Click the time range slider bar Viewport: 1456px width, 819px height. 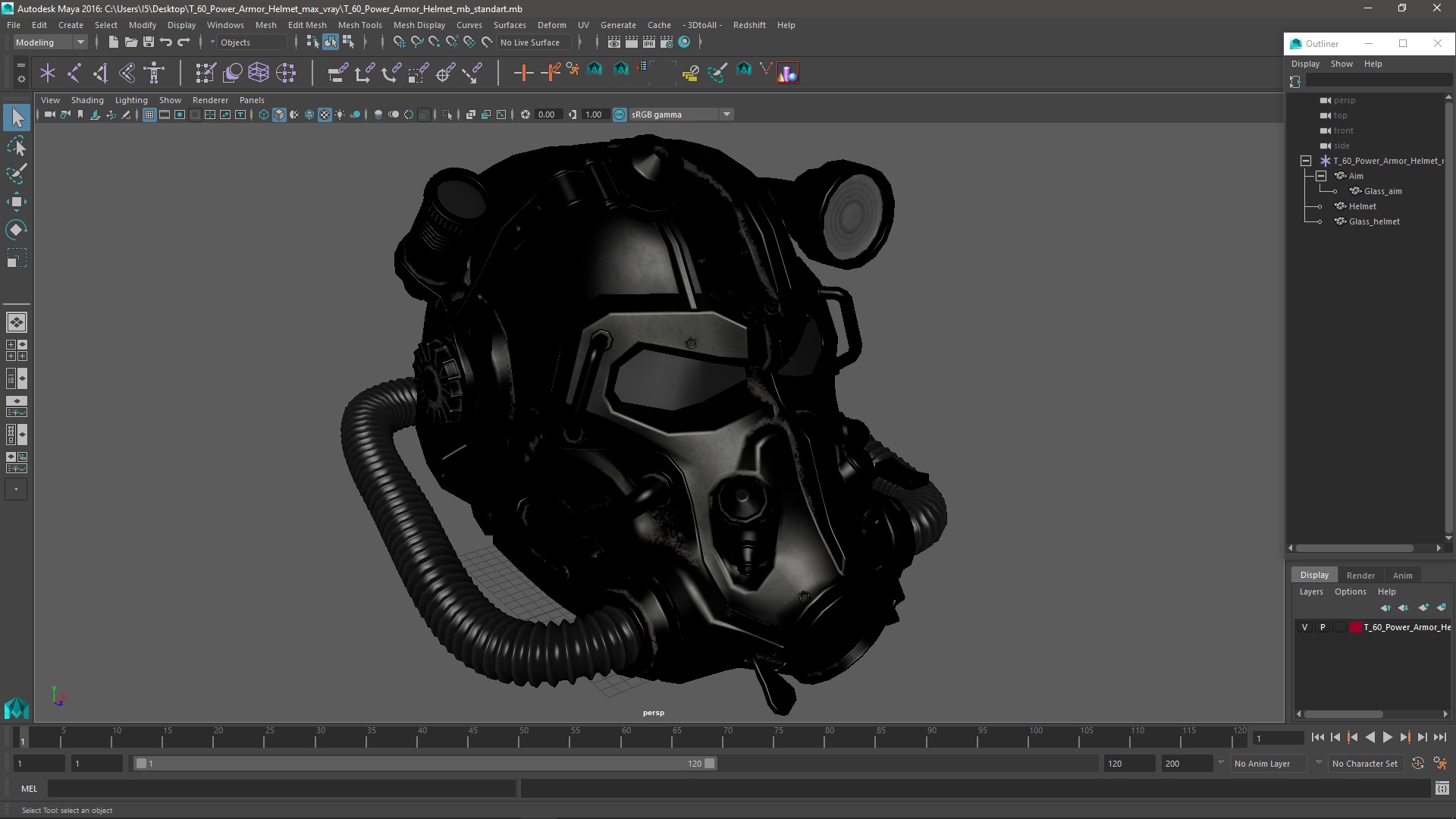(425, 764)
